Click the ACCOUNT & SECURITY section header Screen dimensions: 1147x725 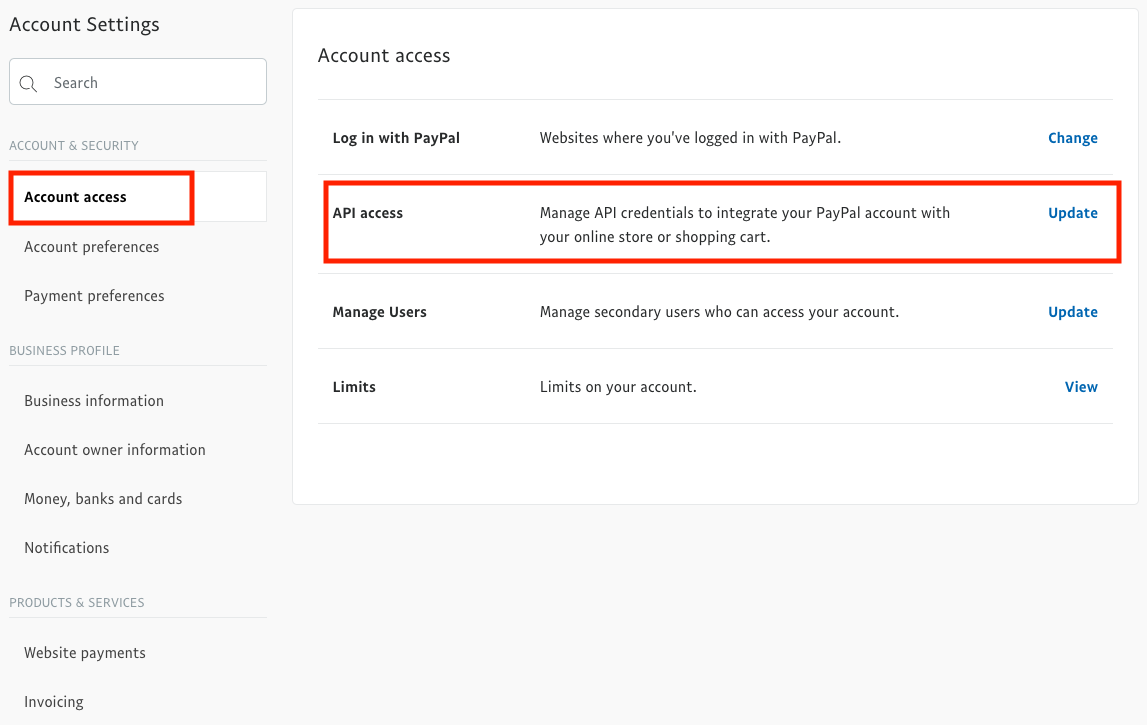[x=74, y=146]
